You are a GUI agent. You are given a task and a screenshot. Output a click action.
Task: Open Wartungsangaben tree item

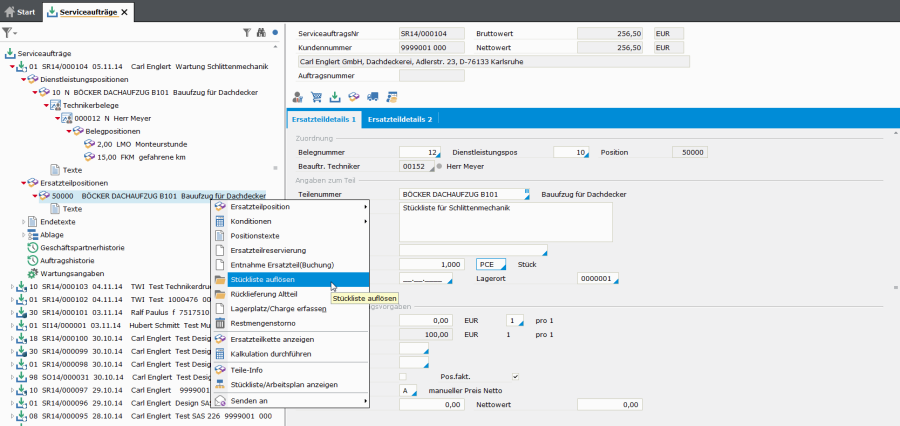pyautogui.click(x=65, y=273)
